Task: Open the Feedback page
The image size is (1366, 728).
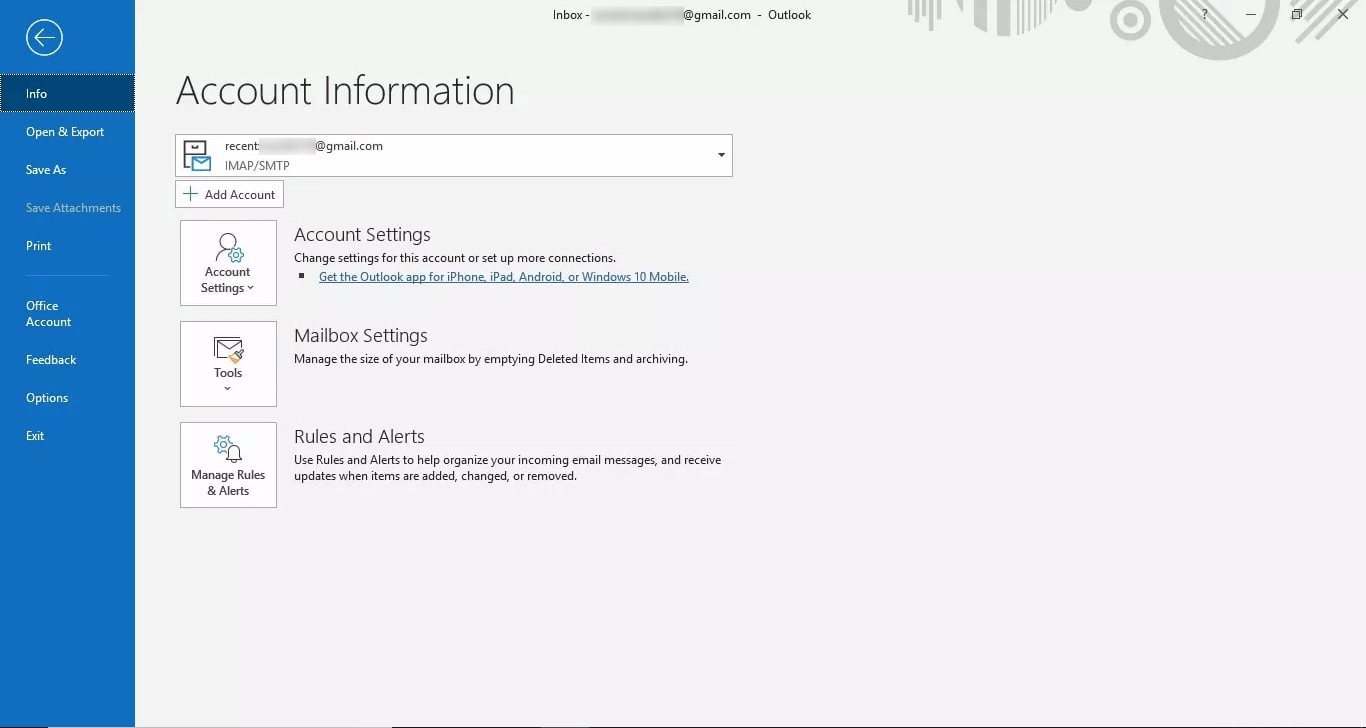Action: click(67, 359)
